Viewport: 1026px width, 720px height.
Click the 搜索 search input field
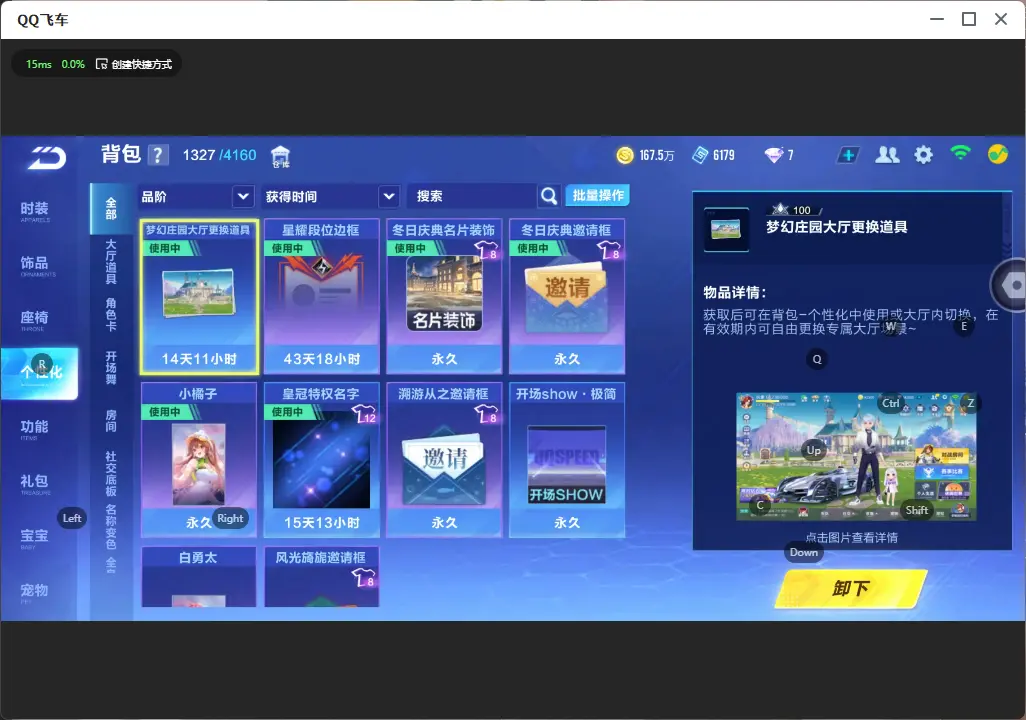472,196
